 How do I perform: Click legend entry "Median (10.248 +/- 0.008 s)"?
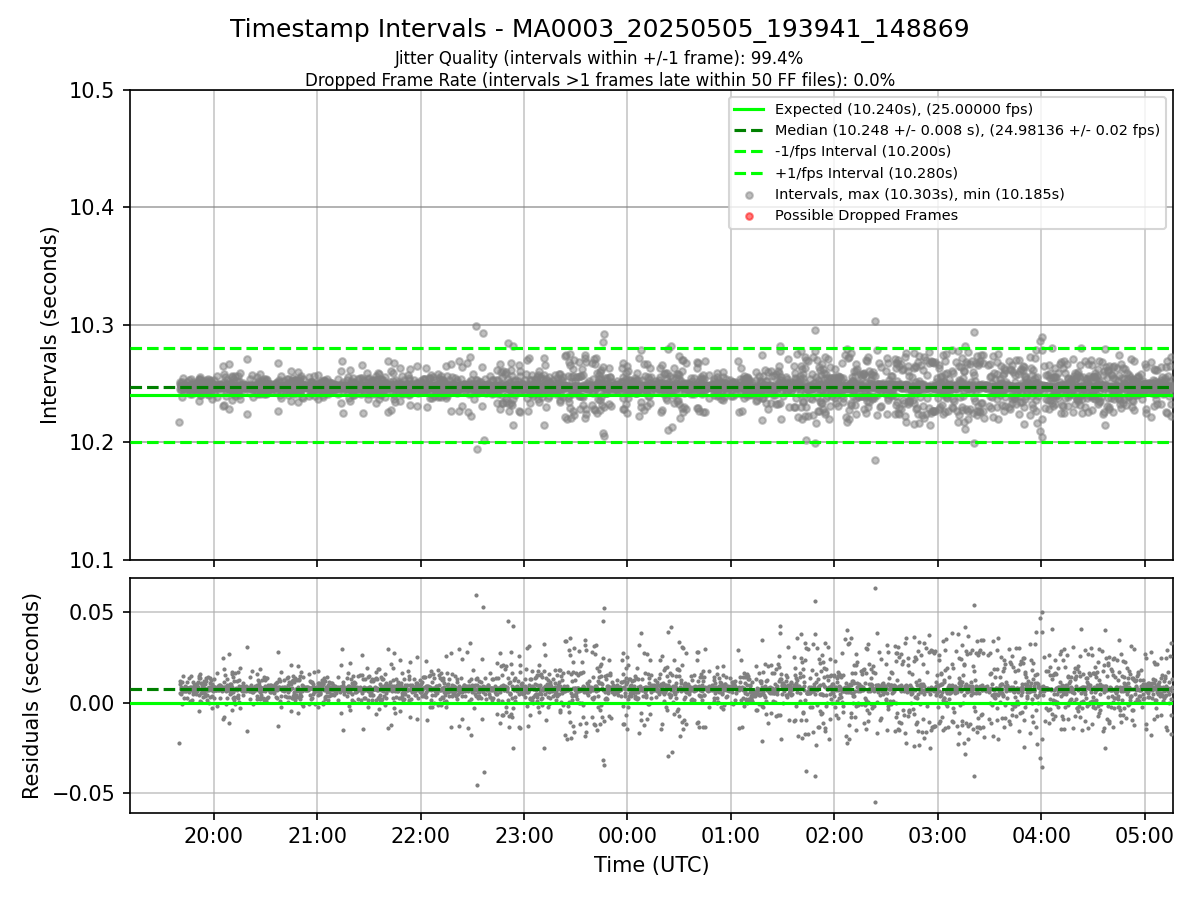[x=967, y=130]
